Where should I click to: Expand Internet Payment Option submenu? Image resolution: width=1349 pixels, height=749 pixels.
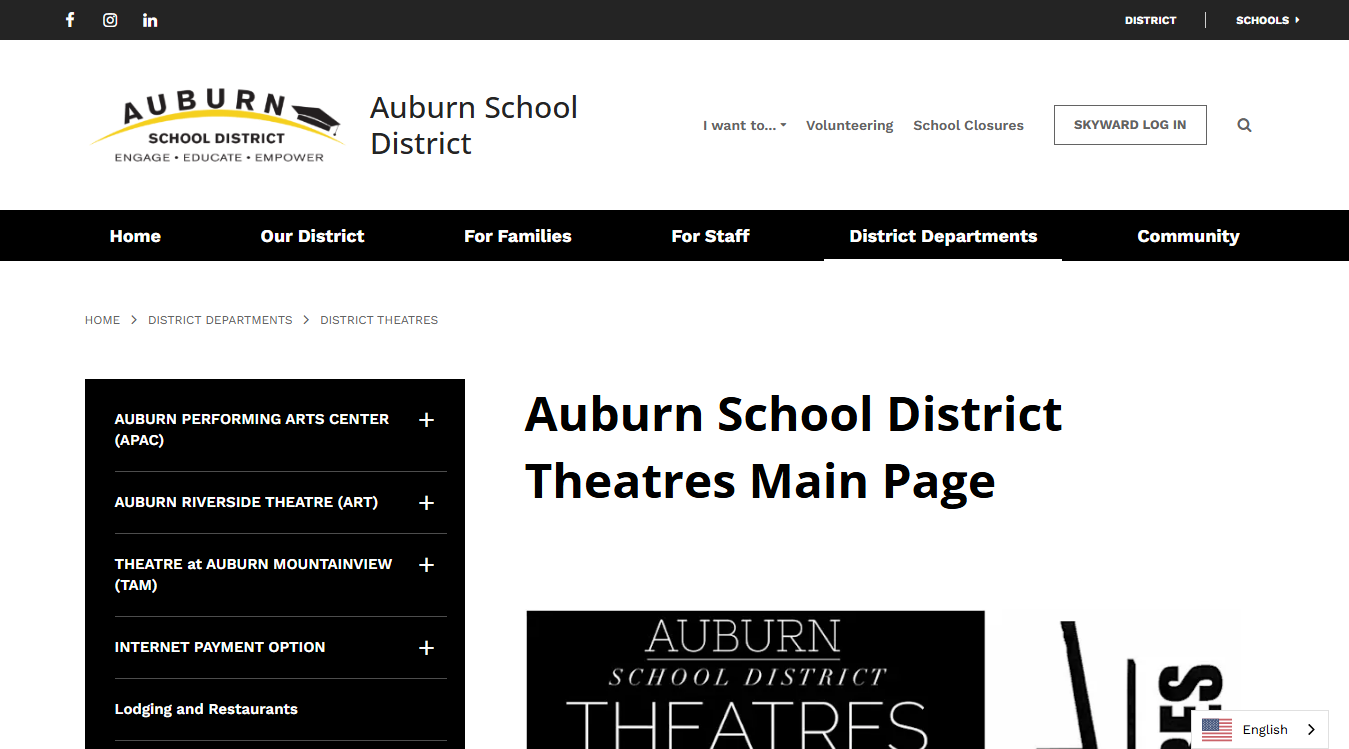tap(426, 648)
